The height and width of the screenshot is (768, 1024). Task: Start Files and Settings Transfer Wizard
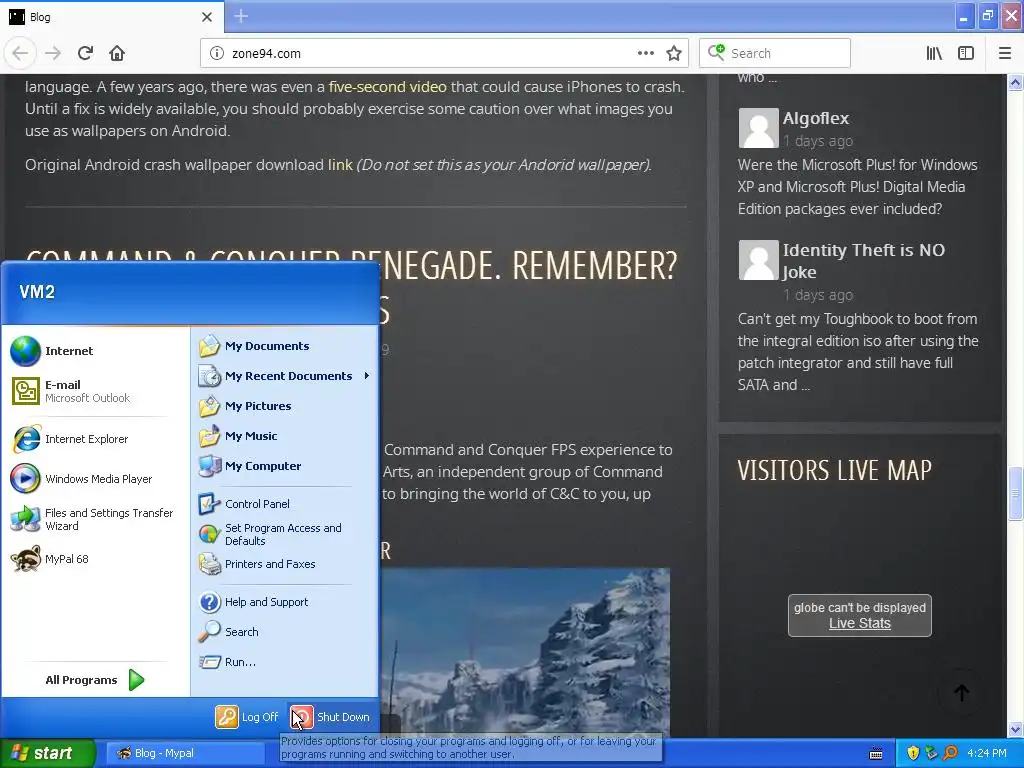(95, 519)
